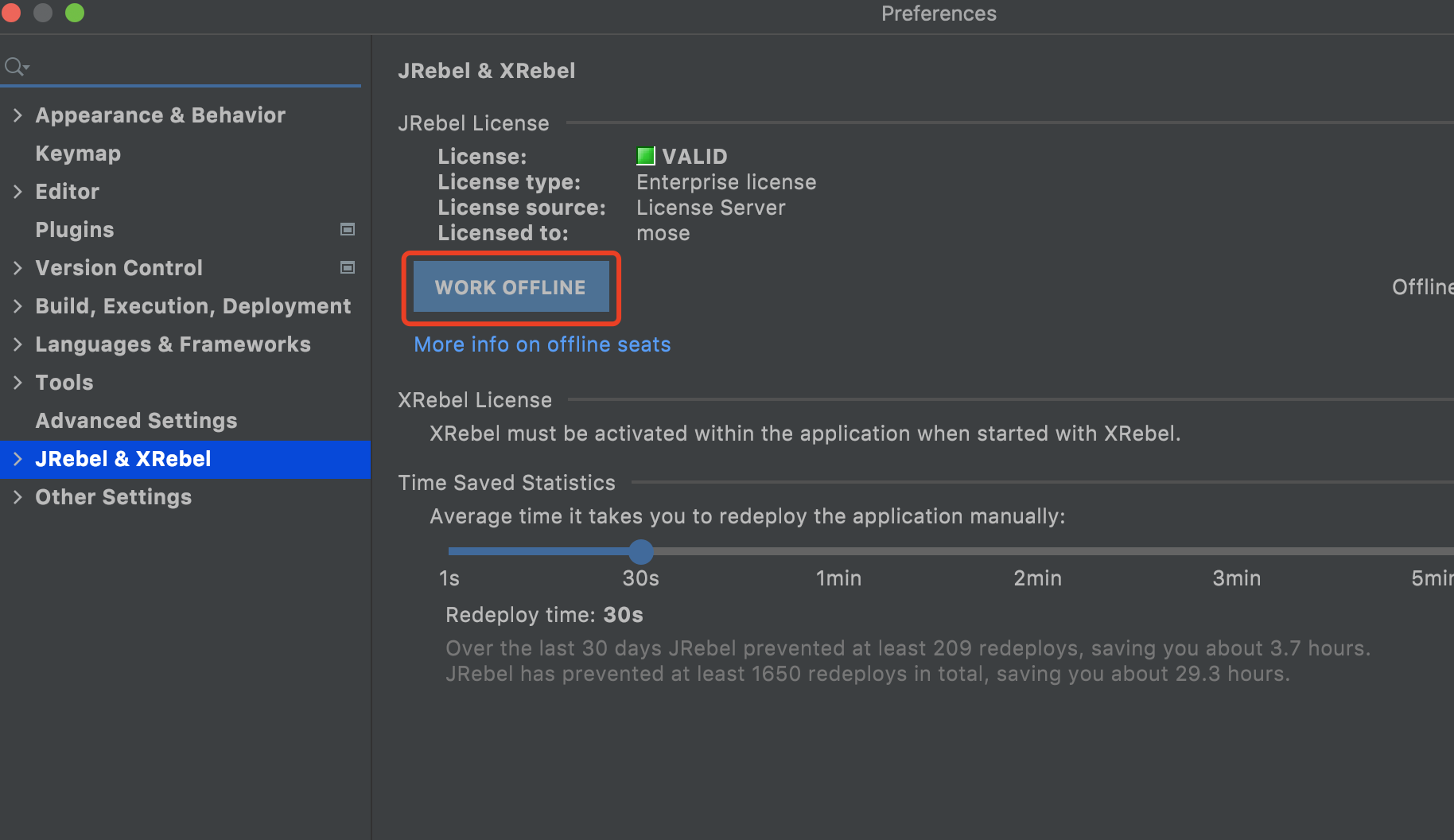Set the redeploy slider to 1s

450,551
